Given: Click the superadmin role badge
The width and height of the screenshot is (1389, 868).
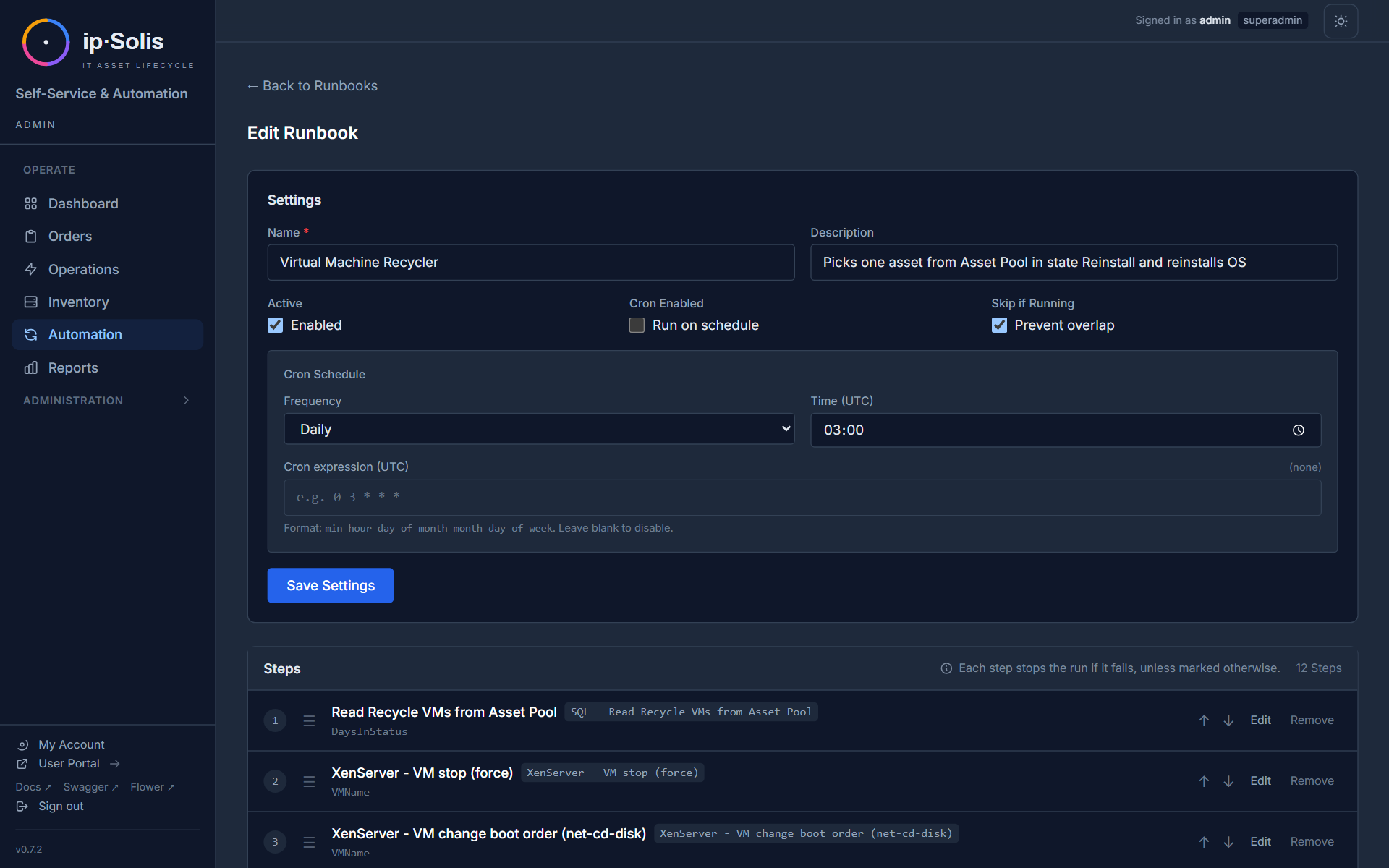Looking at the screenshot, I should point(1273,20).
